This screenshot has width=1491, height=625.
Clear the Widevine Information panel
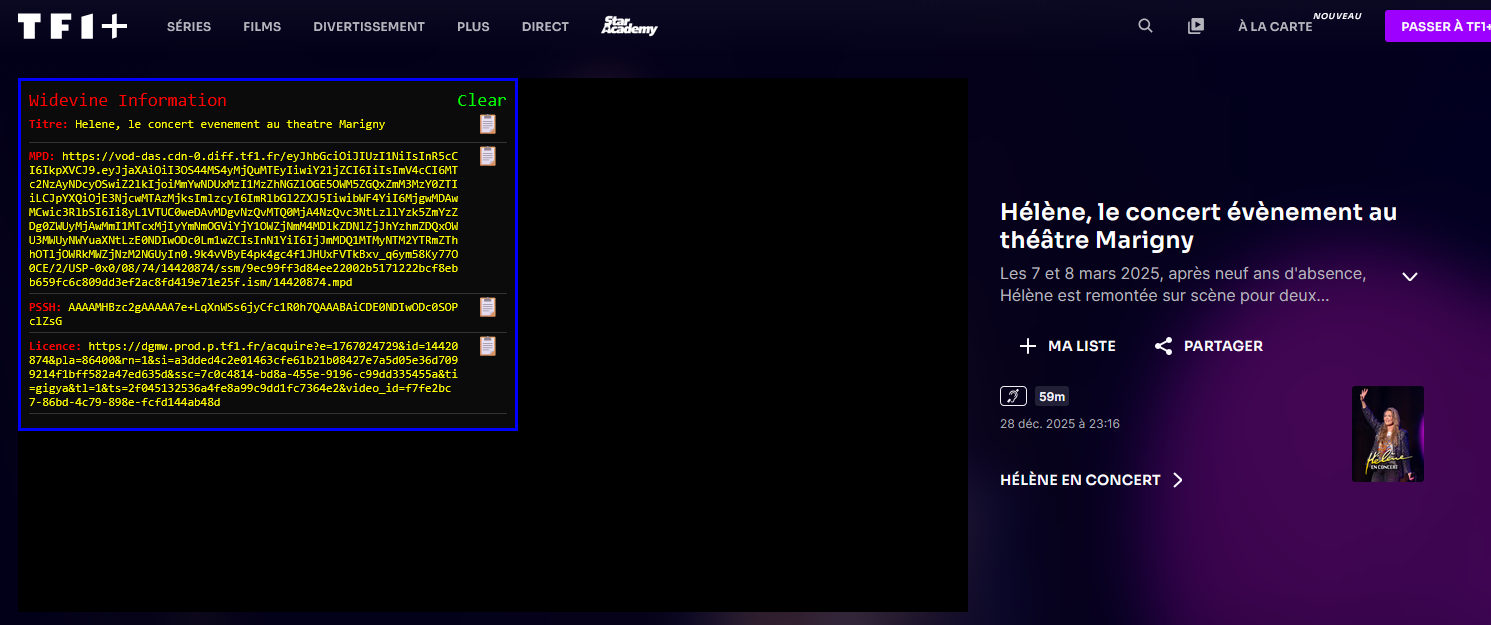(x=482, y=100)
